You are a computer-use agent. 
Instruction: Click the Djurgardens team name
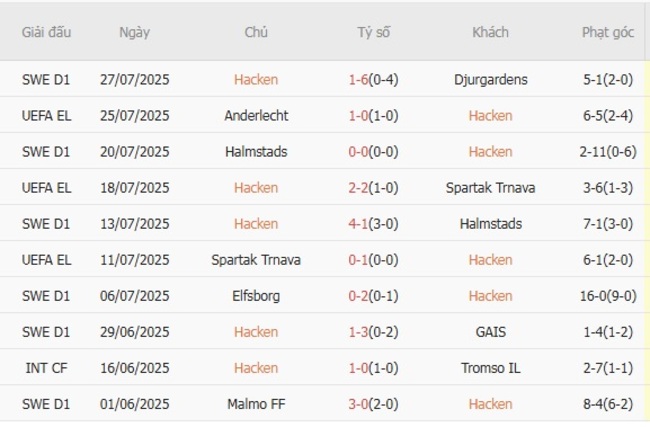[490, 79]
